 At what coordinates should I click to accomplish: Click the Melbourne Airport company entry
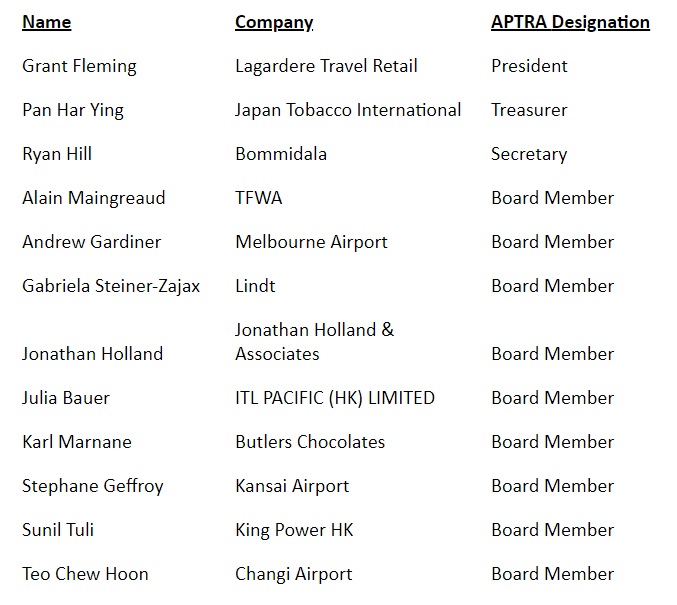coord(311,242)
